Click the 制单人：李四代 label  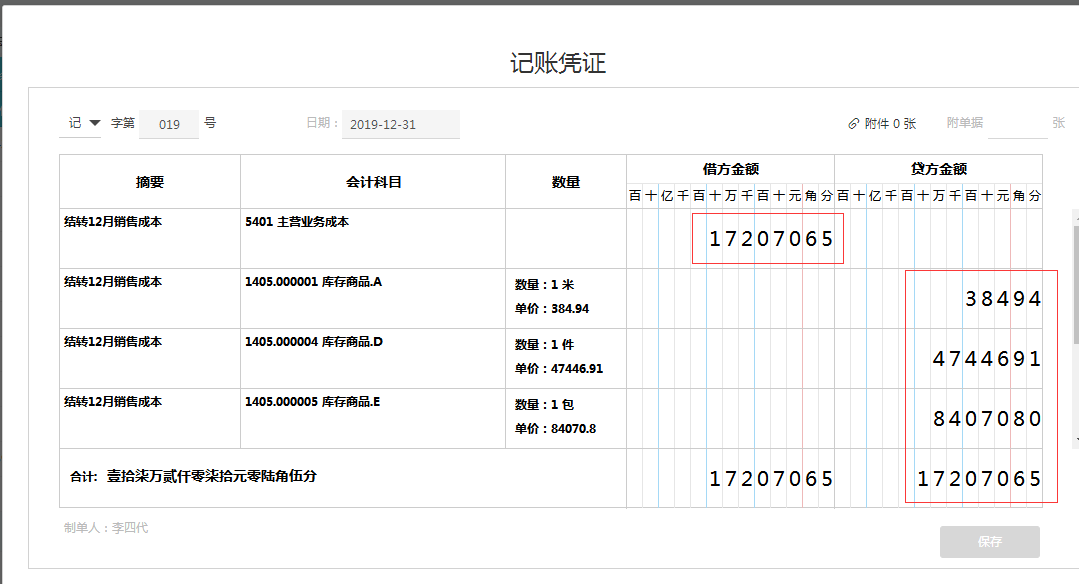(106, 528)
